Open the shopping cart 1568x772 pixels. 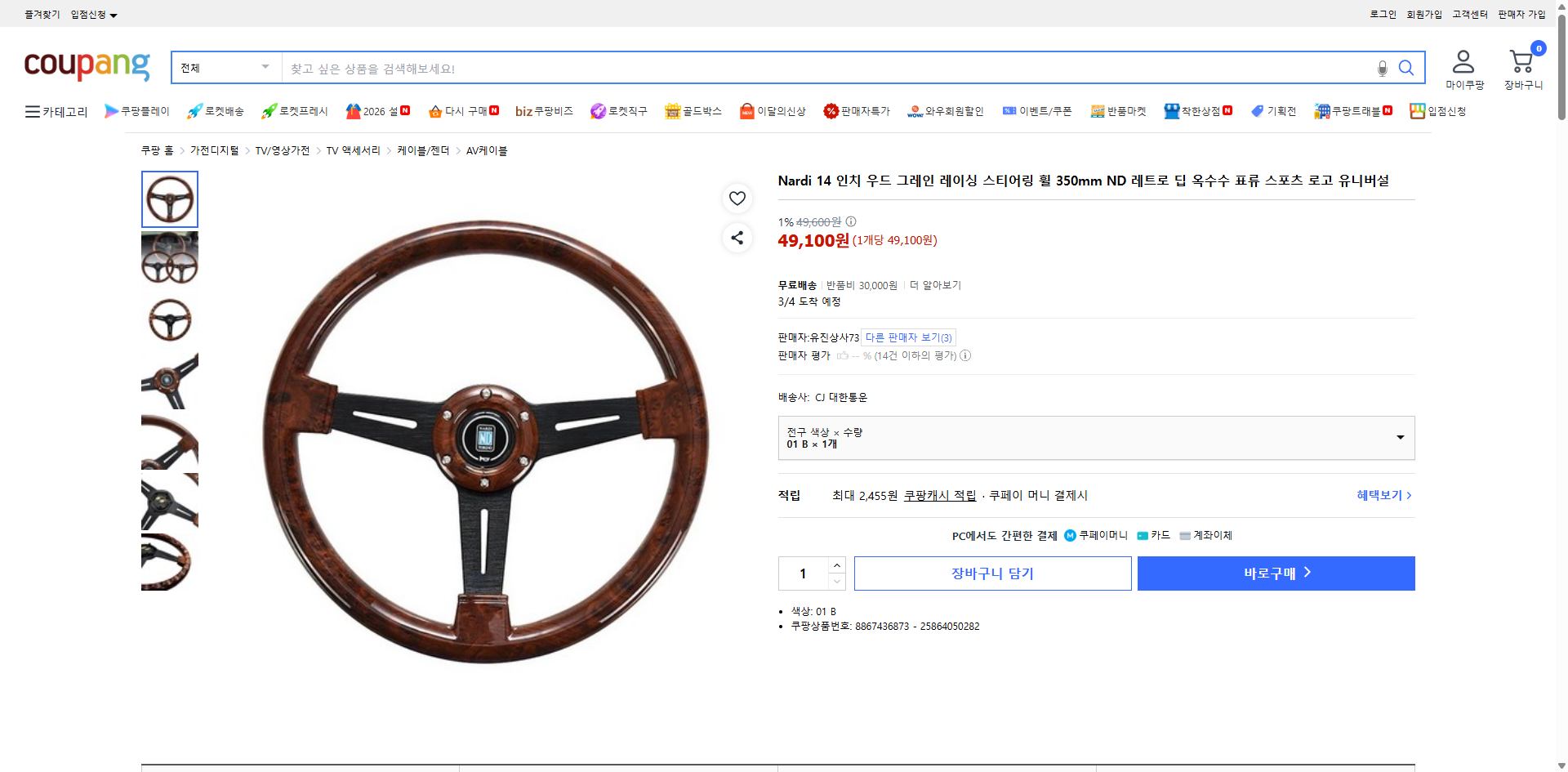tap(1521, 60)
